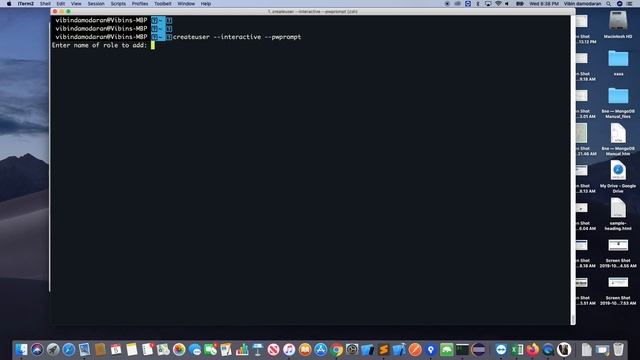Open the Toolbelt menu
Viewport: 640px width, 360px height.
point(162,4)
